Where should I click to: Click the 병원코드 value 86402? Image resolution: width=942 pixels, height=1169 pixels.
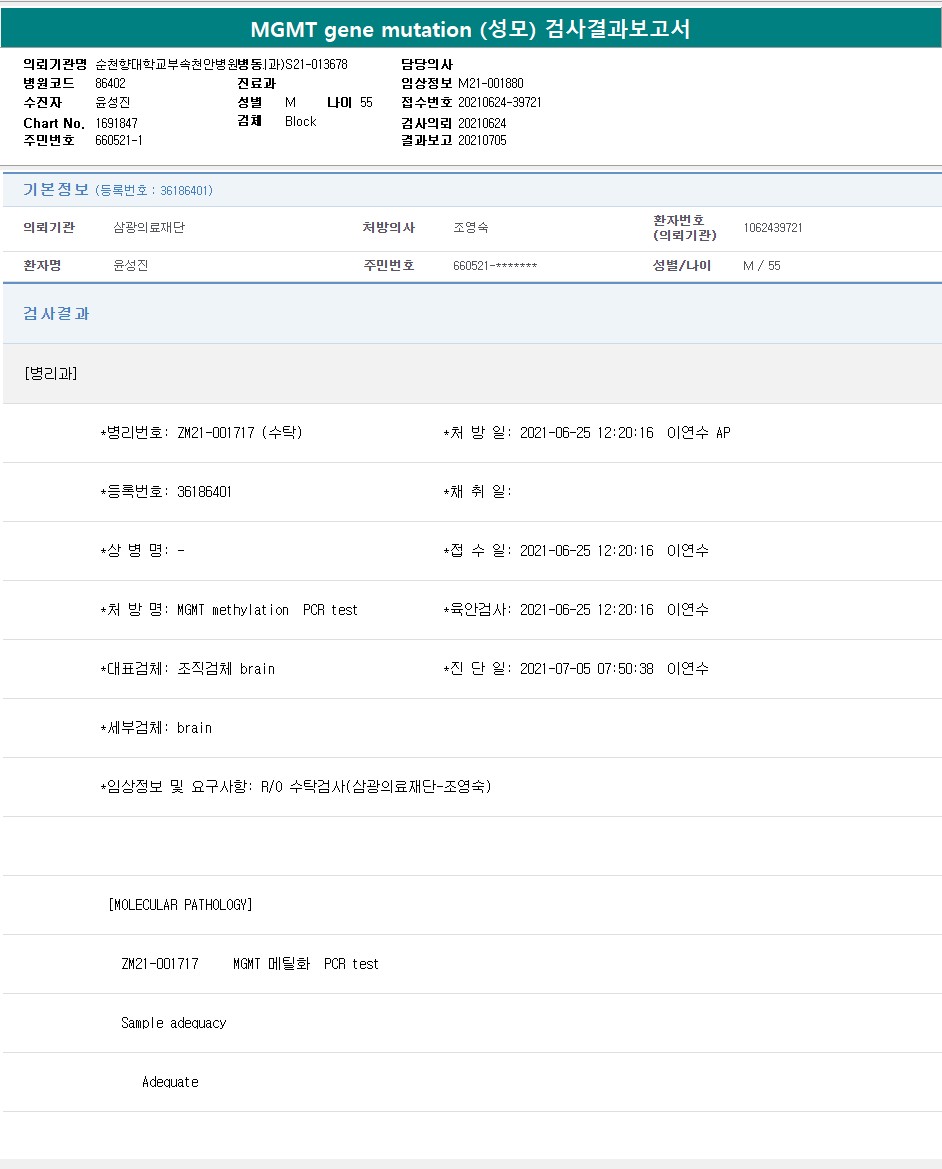coord(110,83)
